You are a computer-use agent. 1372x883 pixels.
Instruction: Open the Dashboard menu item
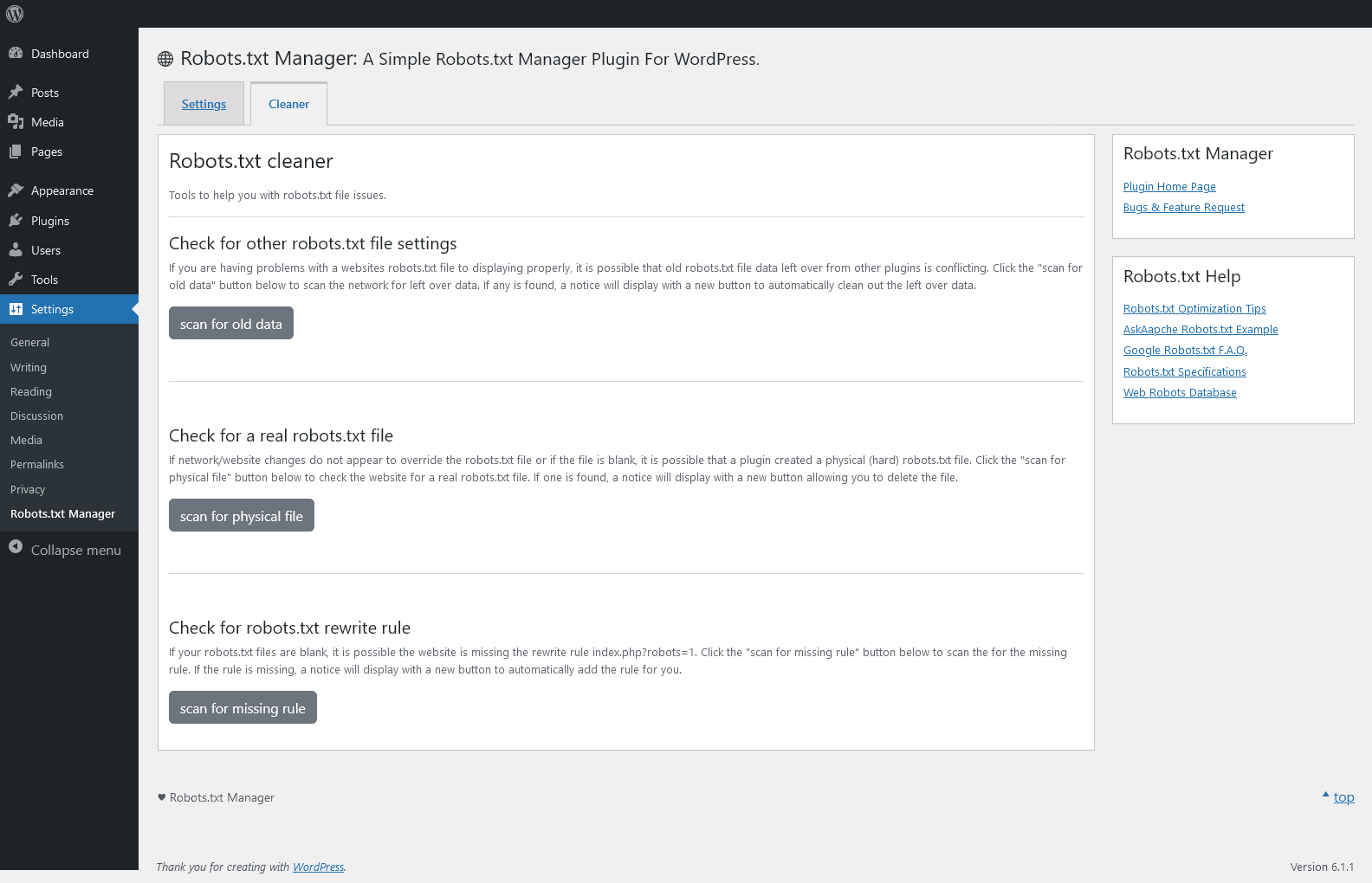coord(69,54)
